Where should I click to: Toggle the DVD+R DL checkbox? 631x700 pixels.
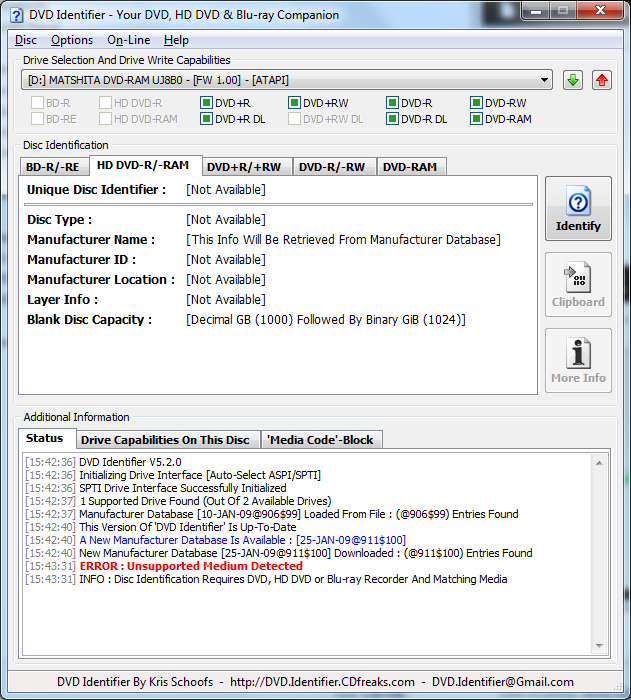(206, 119)
